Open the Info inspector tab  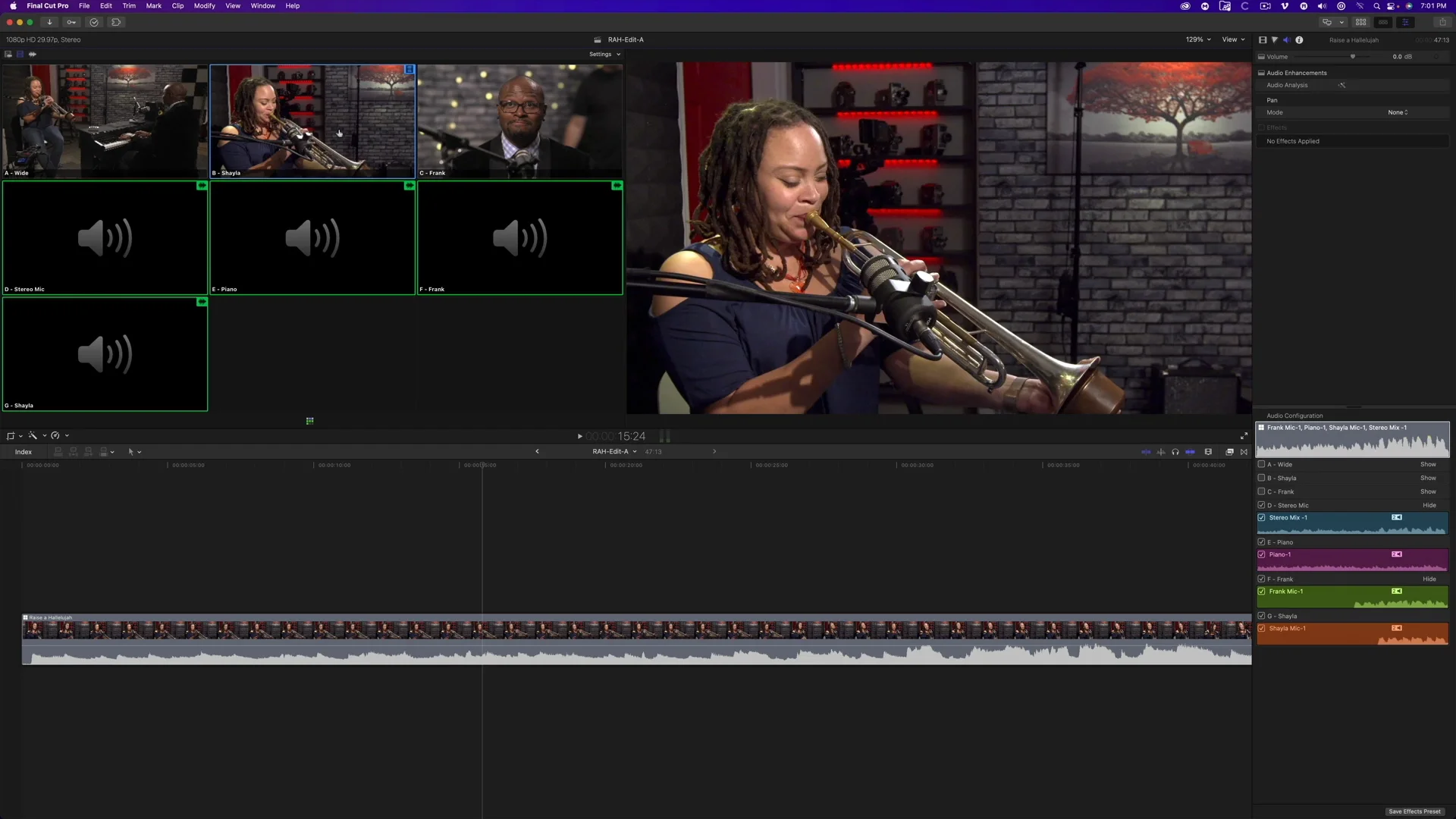tap(1299, 40)
